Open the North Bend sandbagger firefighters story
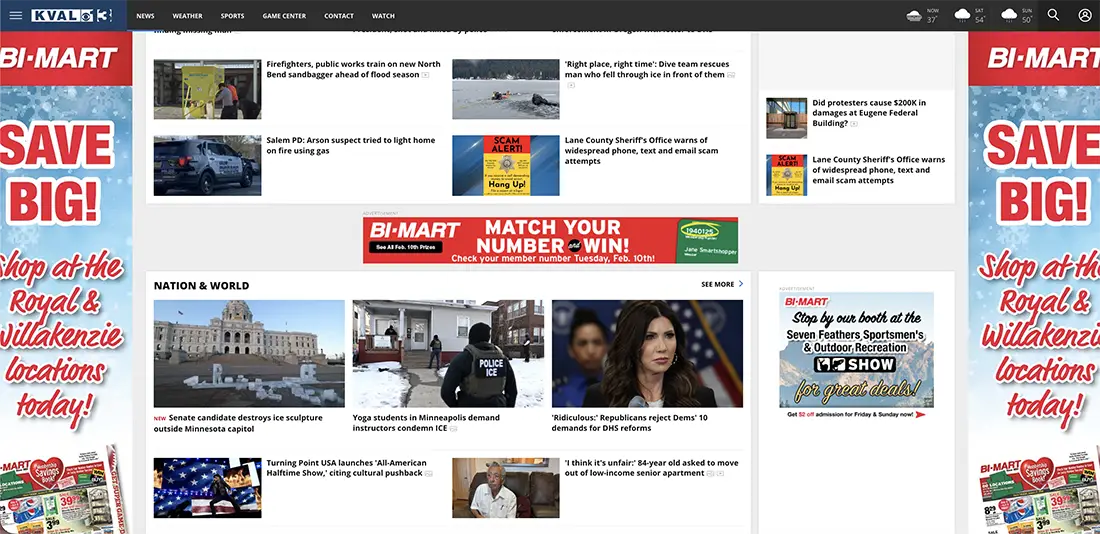 [353, 69]
